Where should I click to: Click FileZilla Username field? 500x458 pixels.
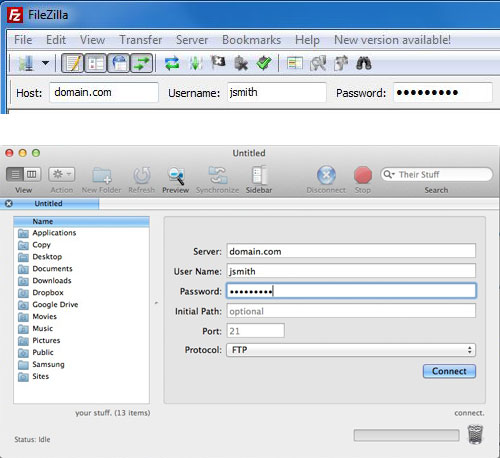coord(277,92)
